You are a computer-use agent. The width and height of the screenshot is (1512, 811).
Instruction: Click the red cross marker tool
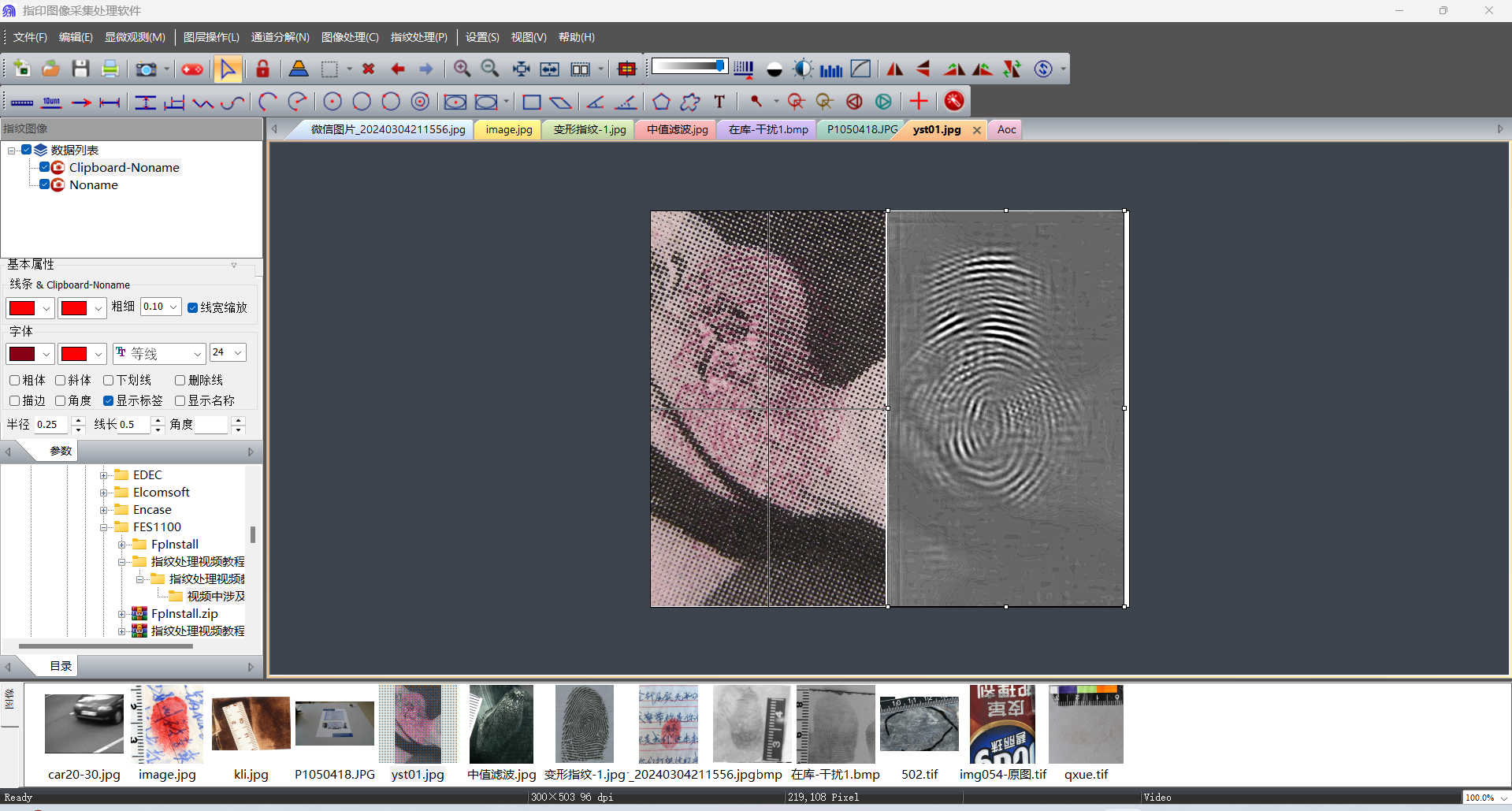tap(919, 102)
